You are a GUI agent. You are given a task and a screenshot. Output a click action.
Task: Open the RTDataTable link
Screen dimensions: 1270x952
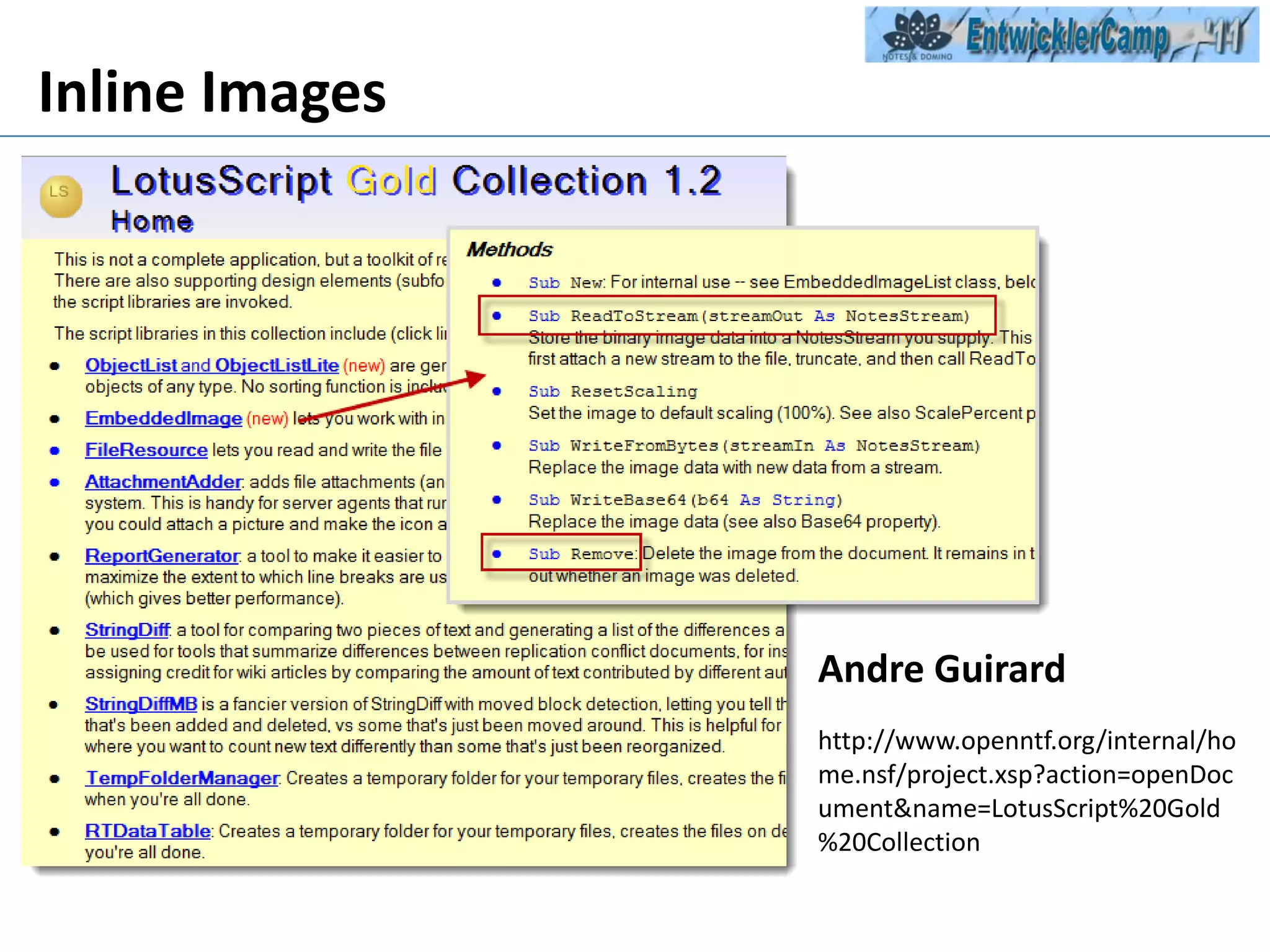tap(148, 831)
